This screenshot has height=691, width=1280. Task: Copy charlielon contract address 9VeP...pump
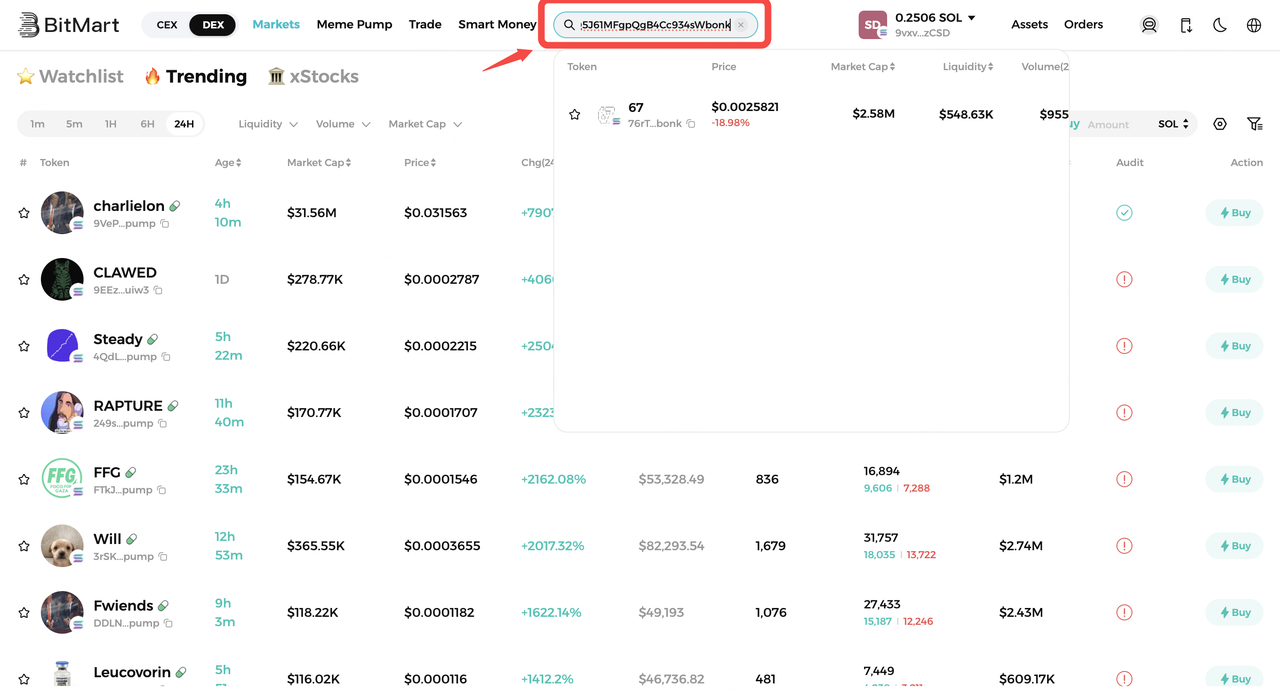tap(165, 224)
